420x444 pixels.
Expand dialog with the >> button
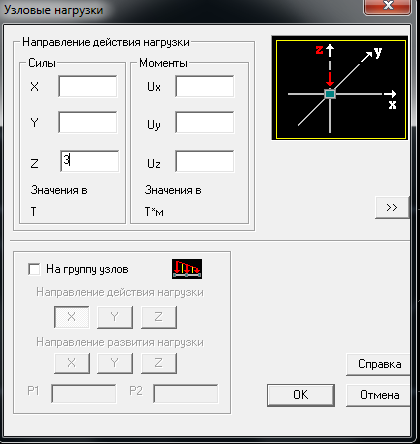point(392,207)
